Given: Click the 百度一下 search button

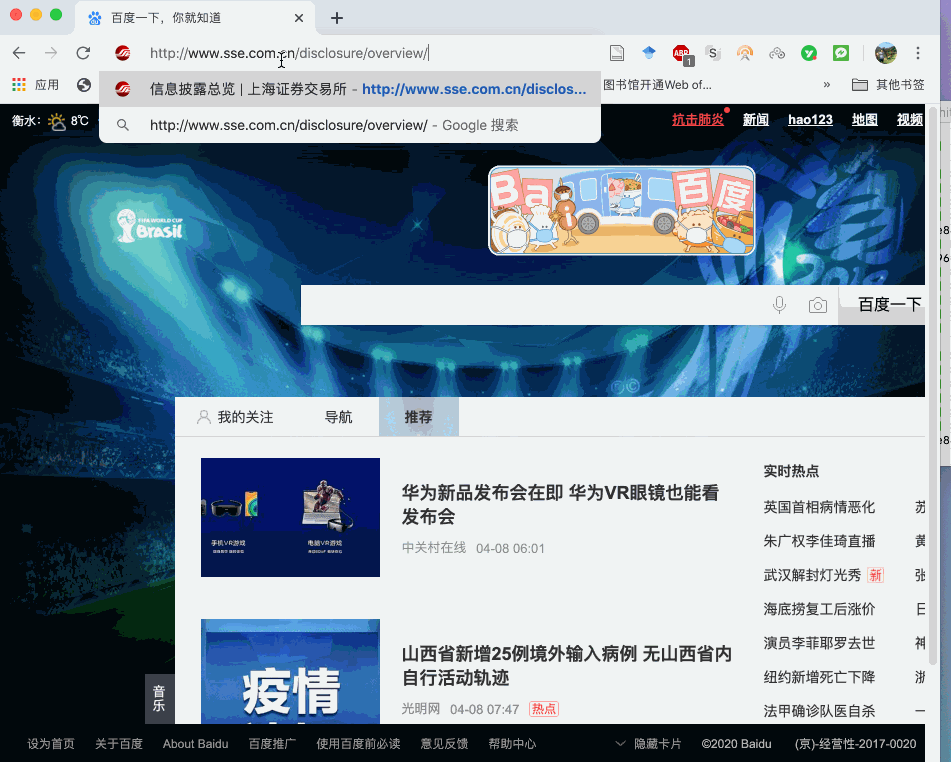Looking at the screenshot, I should [883, 305].
